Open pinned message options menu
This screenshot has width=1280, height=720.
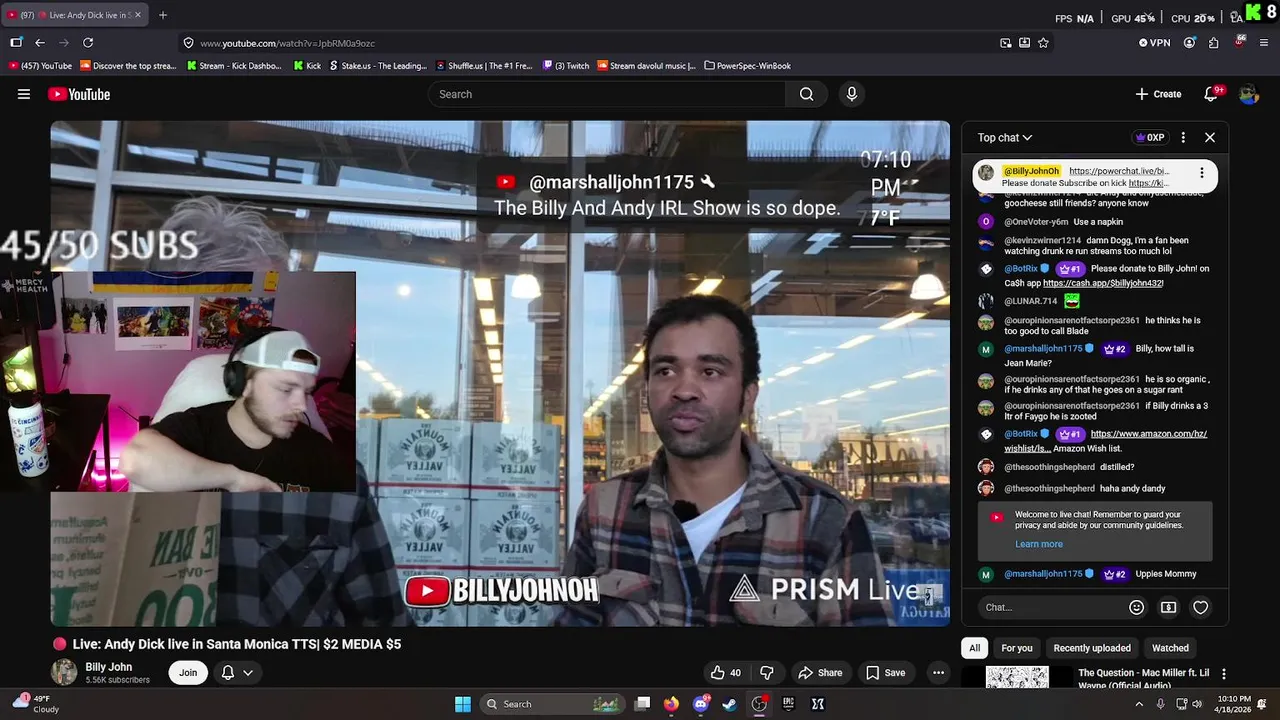coord(1201,173)
